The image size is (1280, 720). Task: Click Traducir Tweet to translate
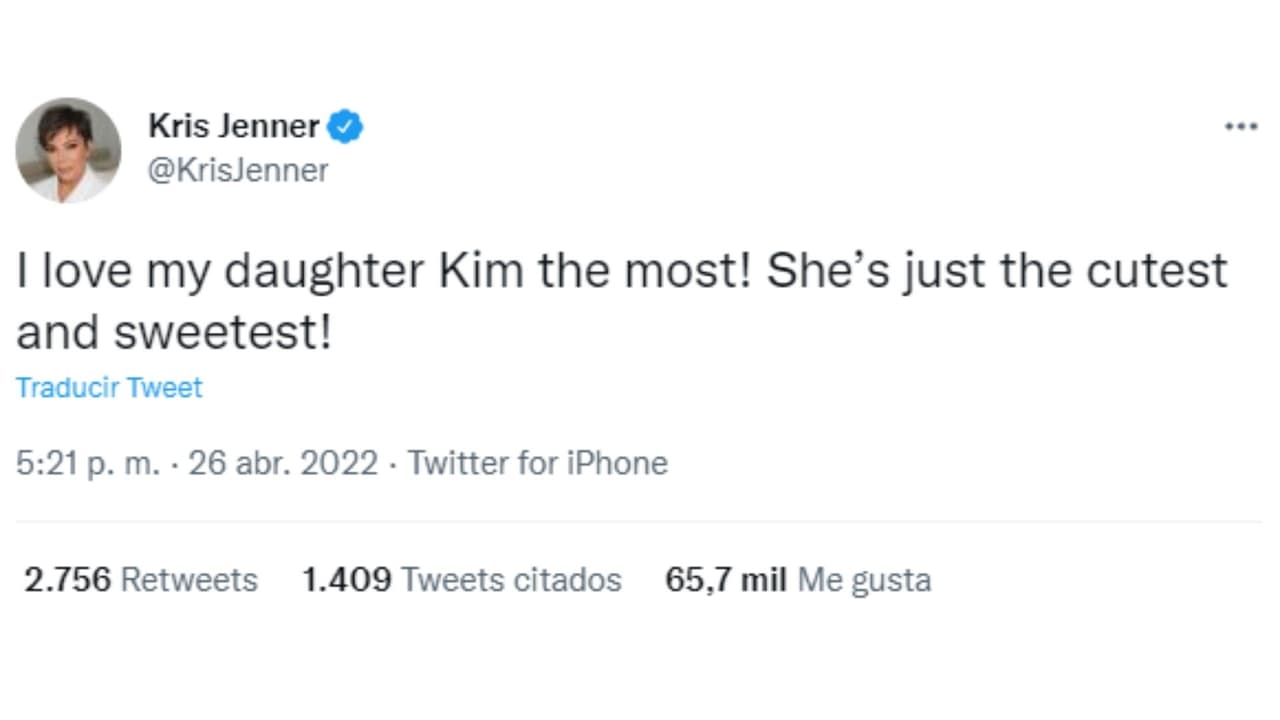(109, 387)
